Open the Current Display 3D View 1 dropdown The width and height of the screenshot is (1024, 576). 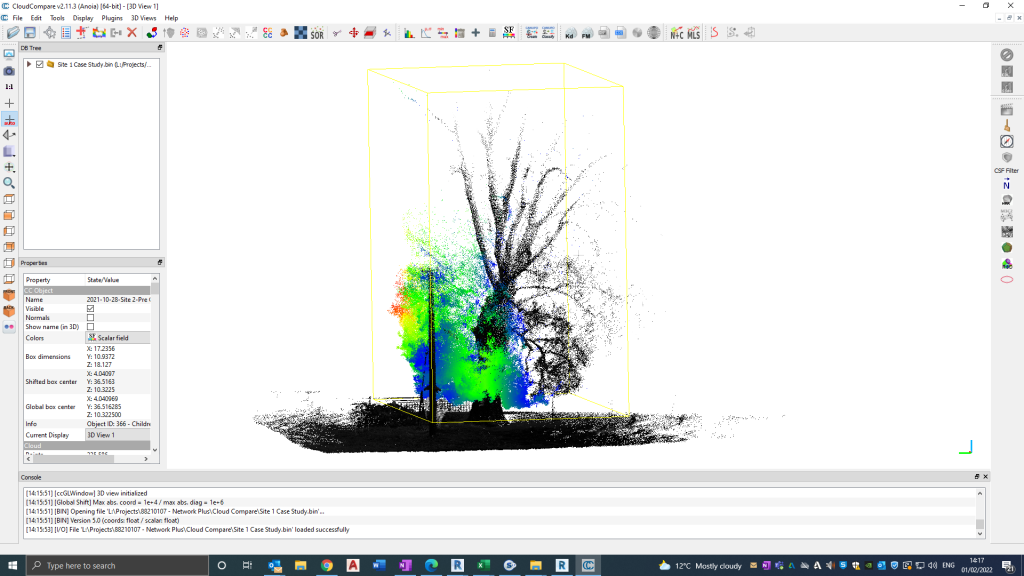point(118,435)
